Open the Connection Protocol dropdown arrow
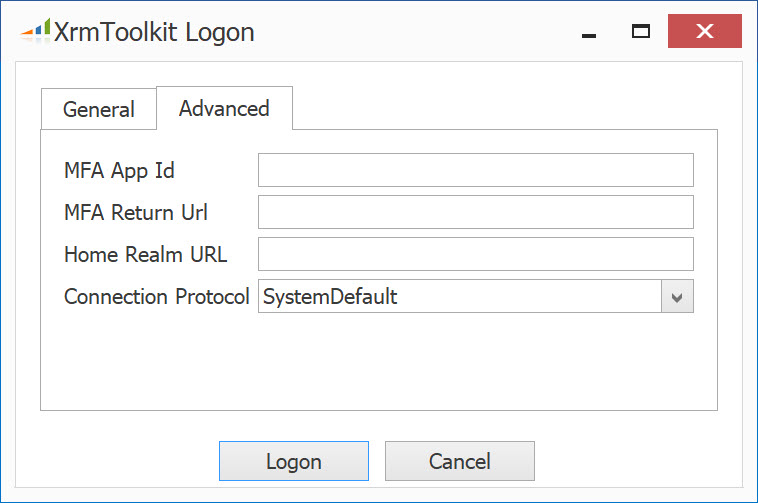The image size is (758, 503). (677, 296)
